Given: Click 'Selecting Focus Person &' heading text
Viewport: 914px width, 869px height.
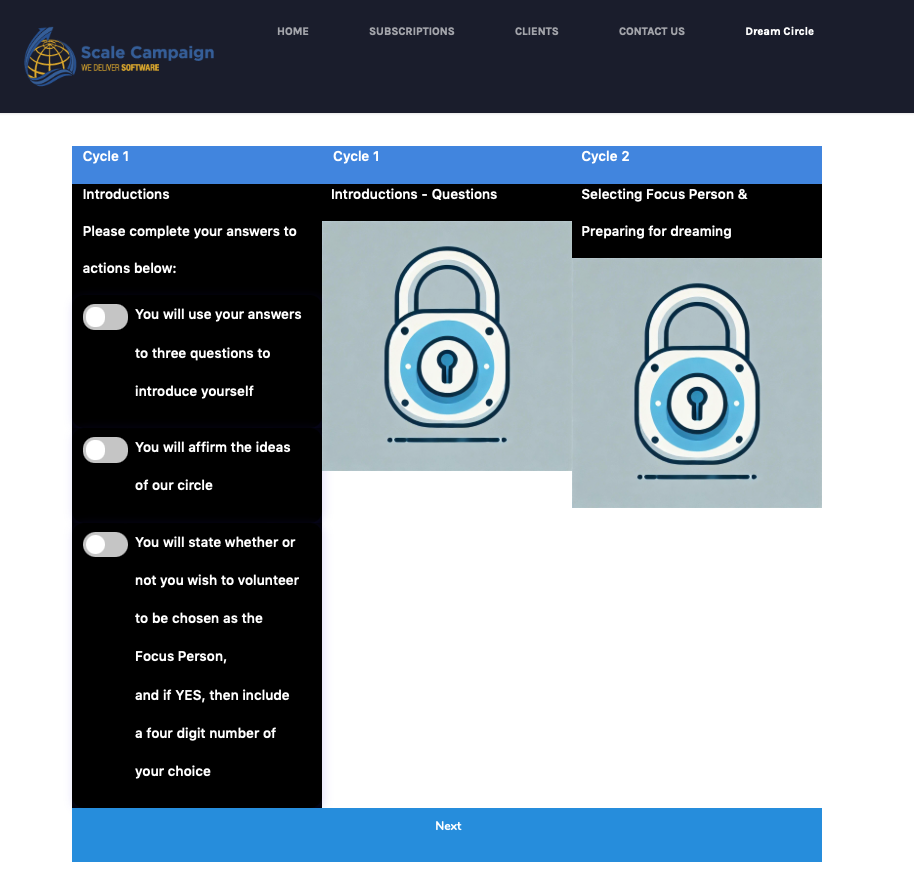Looking at the screenshot, I should point(664,194).
